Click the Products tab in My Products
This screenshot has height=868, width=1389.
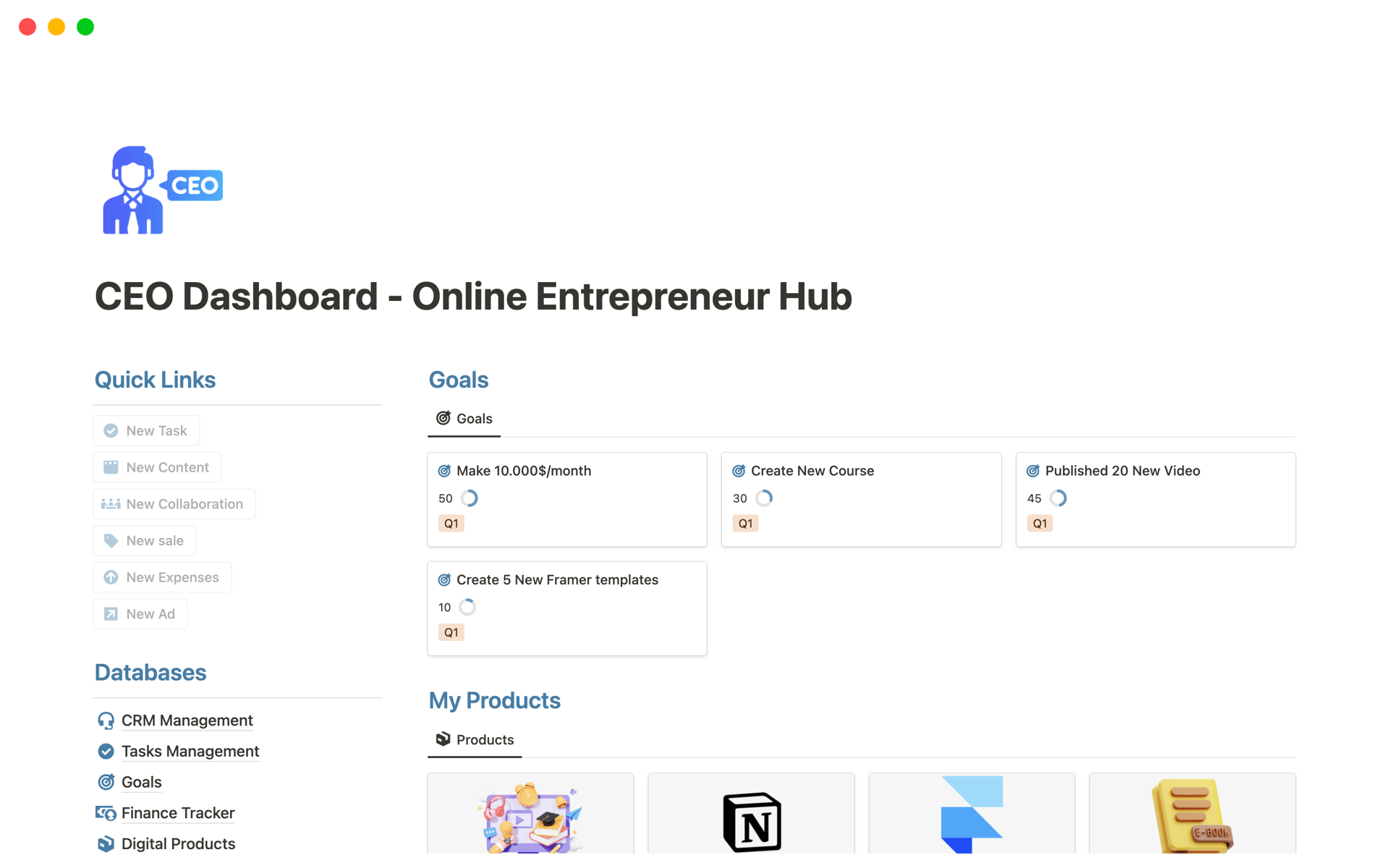(x=484, y=740)
